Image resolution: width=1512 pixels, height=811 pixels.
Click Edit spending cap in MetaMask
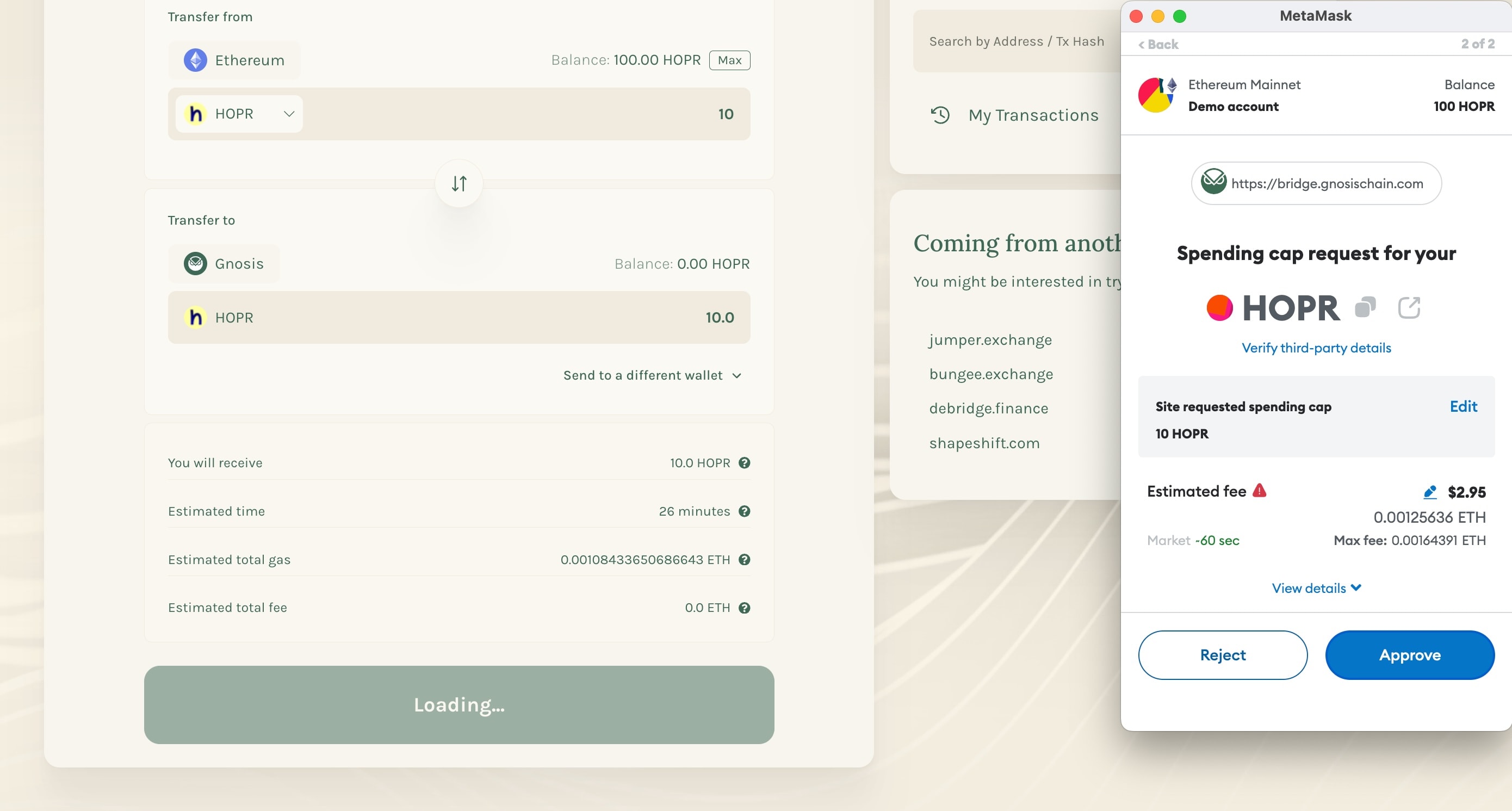[x=1464, y=406]
